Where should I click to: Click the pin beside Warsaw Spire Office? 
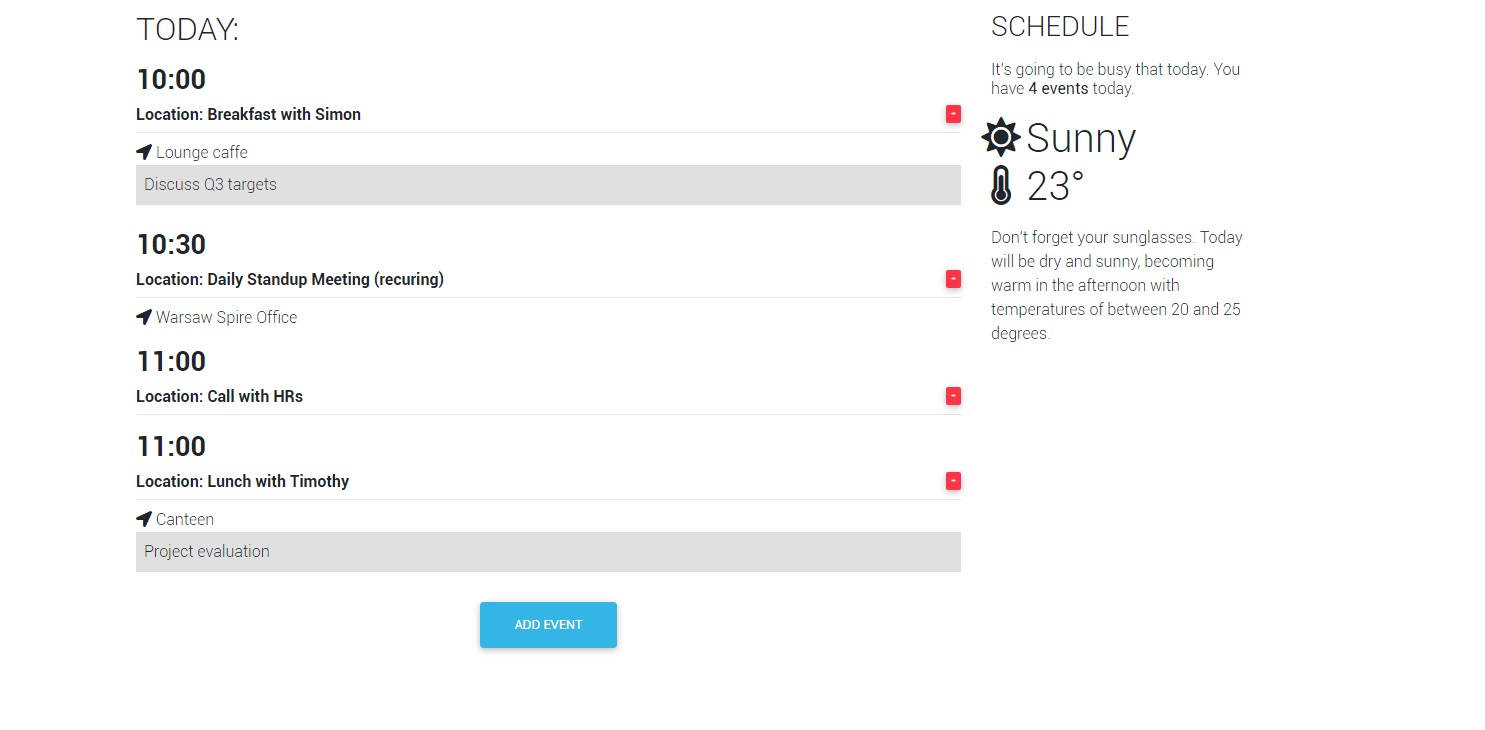tap(143, 316)
